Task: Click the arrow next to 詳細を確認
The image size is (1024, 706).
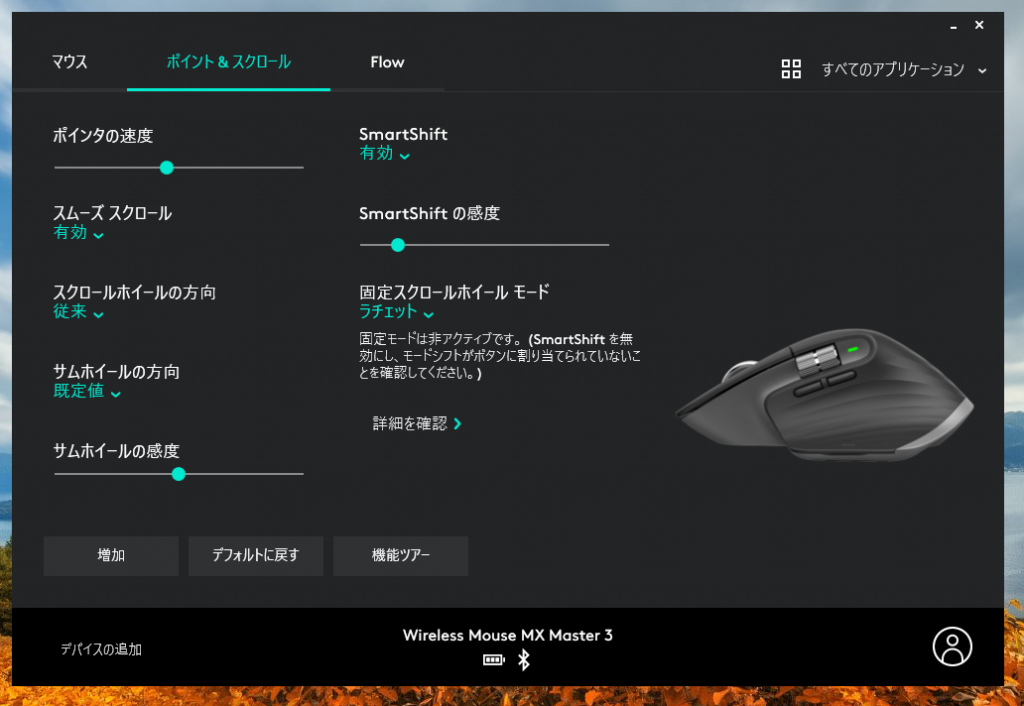Action: tap(457, 424)
